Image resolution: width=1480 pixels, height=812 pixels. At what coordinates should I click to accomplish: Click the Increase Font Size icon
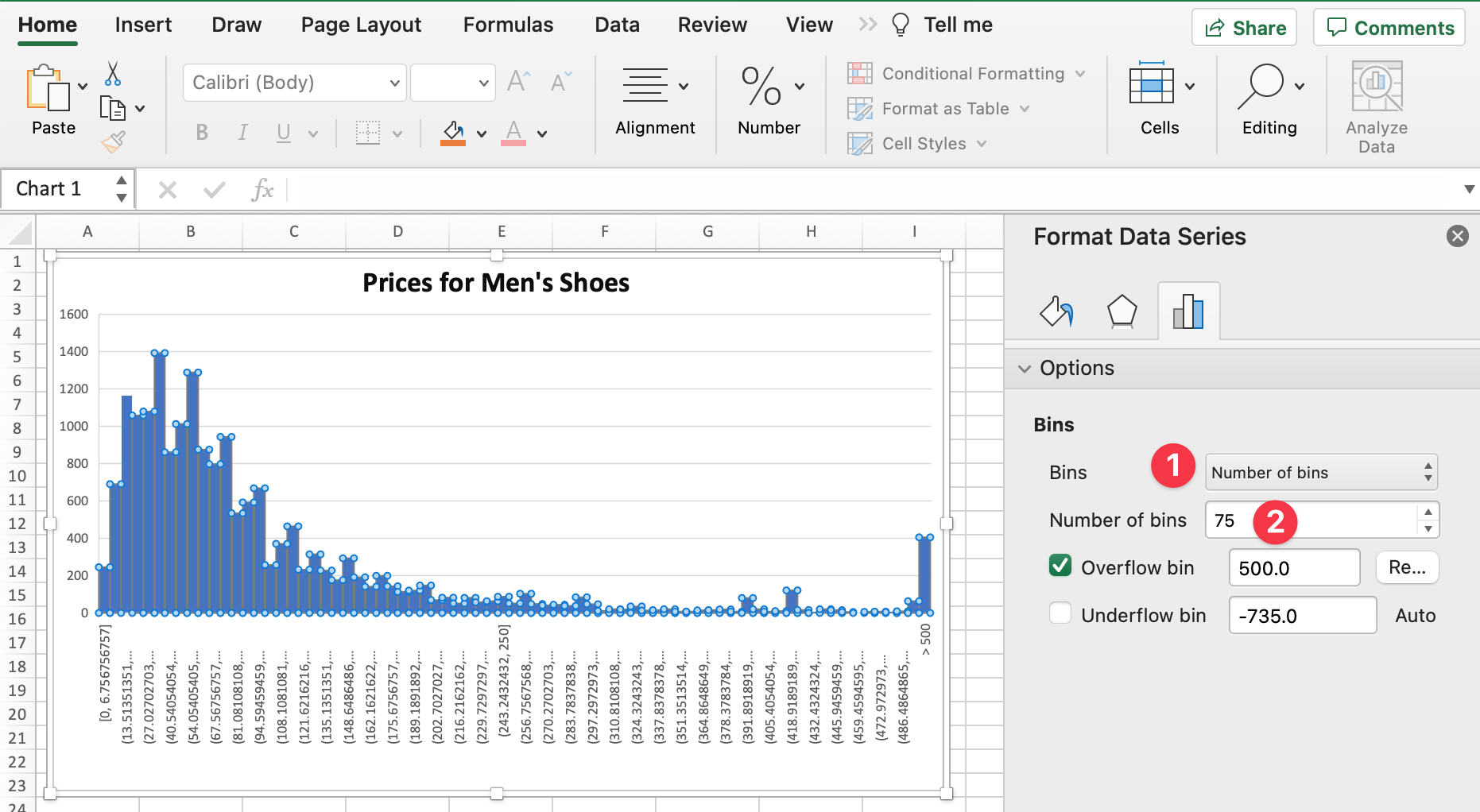point(518,82)
